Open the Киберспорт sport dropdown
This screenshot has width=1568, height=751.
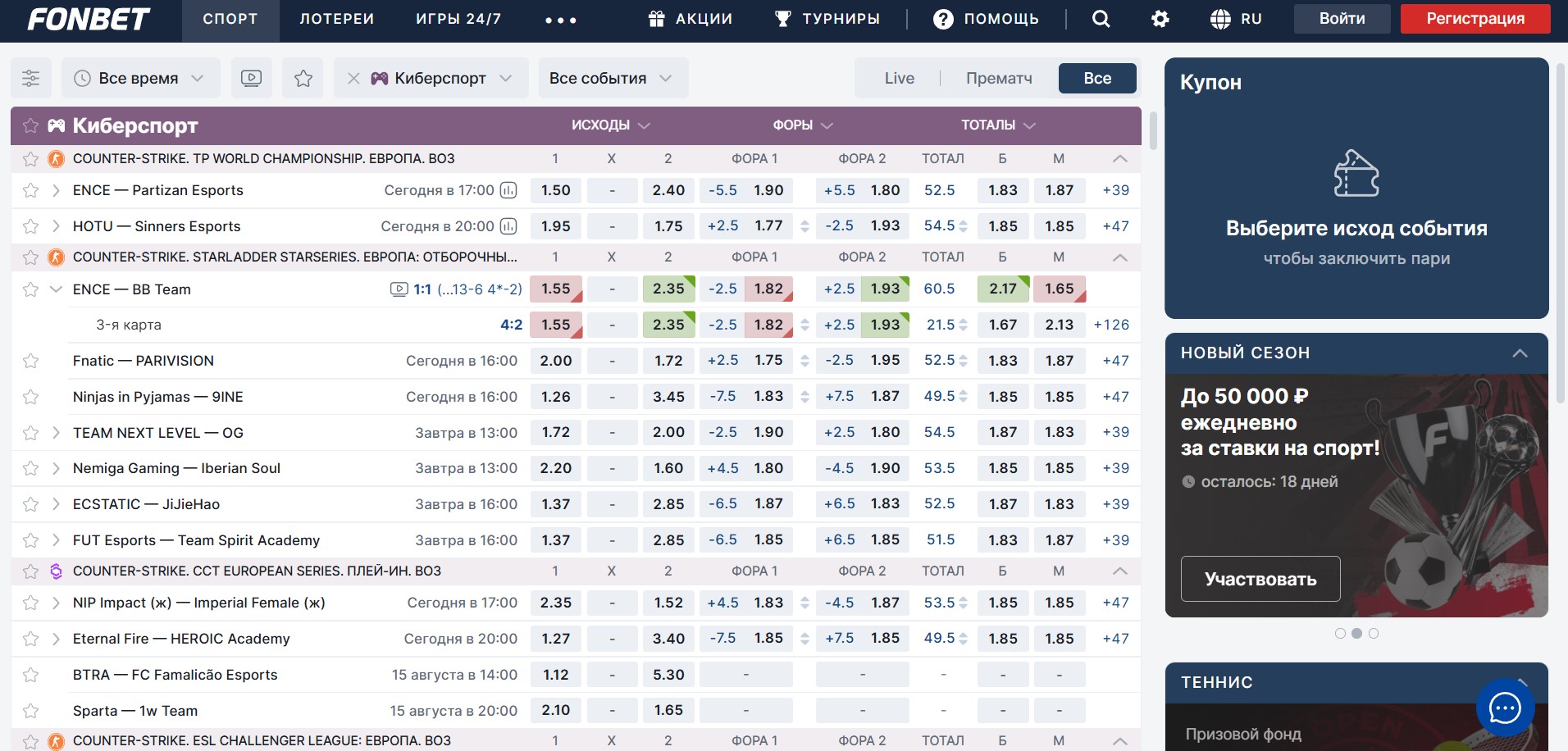(x=441, y=79)
